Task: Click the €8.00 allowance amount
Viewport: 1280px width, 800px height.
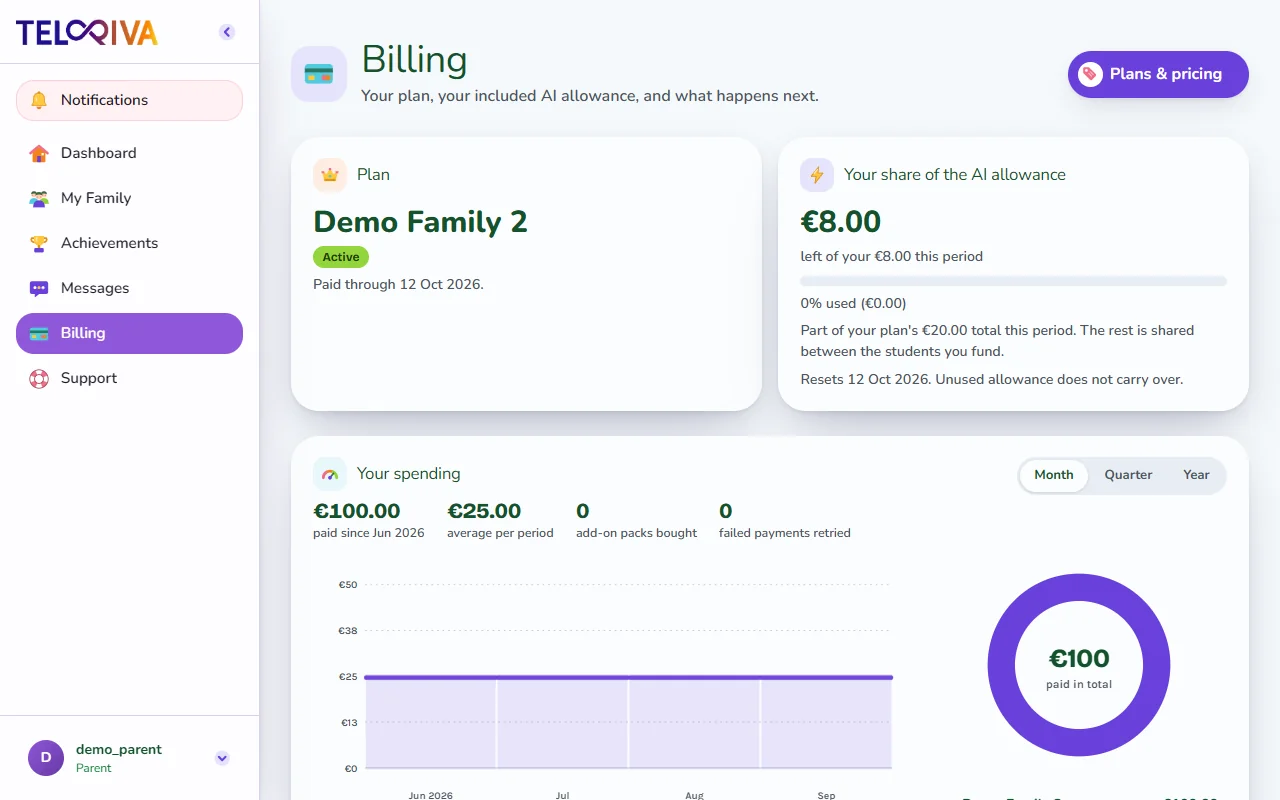Action: [x=841, y=221]
